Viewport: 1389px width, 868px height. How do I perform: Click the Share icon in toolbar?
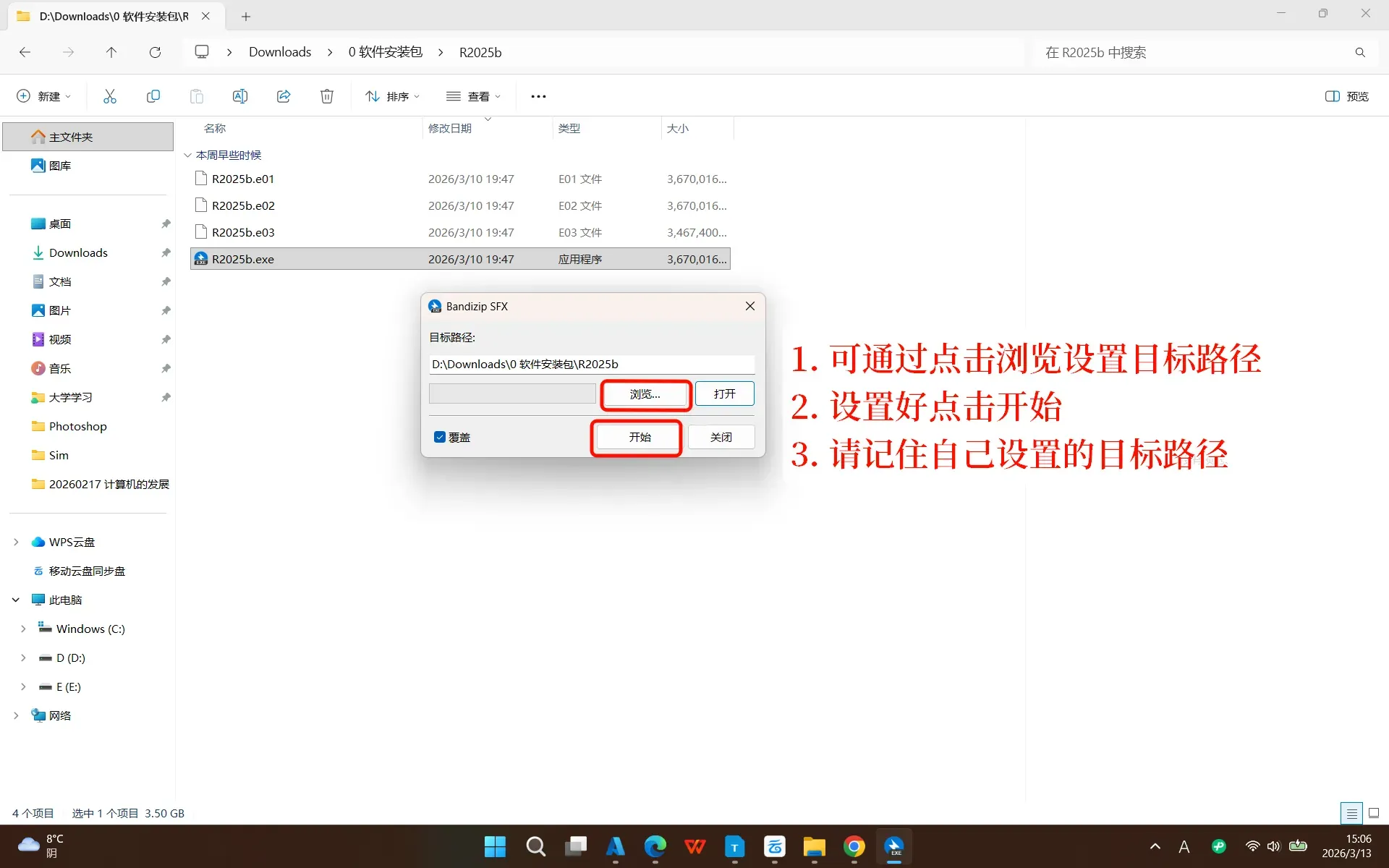point(284,96)
